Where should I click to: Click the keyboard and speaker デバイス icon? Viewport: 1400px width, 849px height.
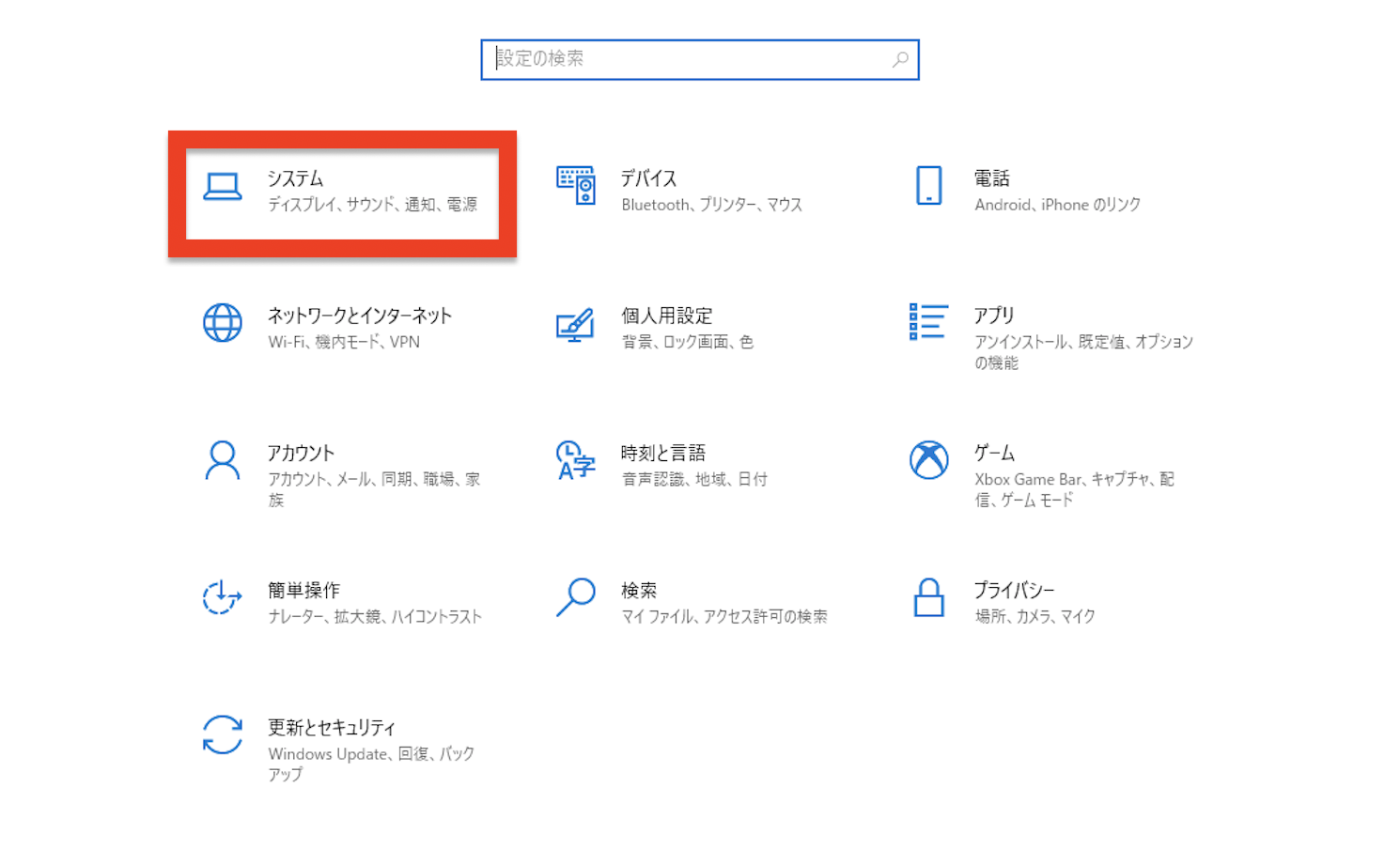point(576,186)
